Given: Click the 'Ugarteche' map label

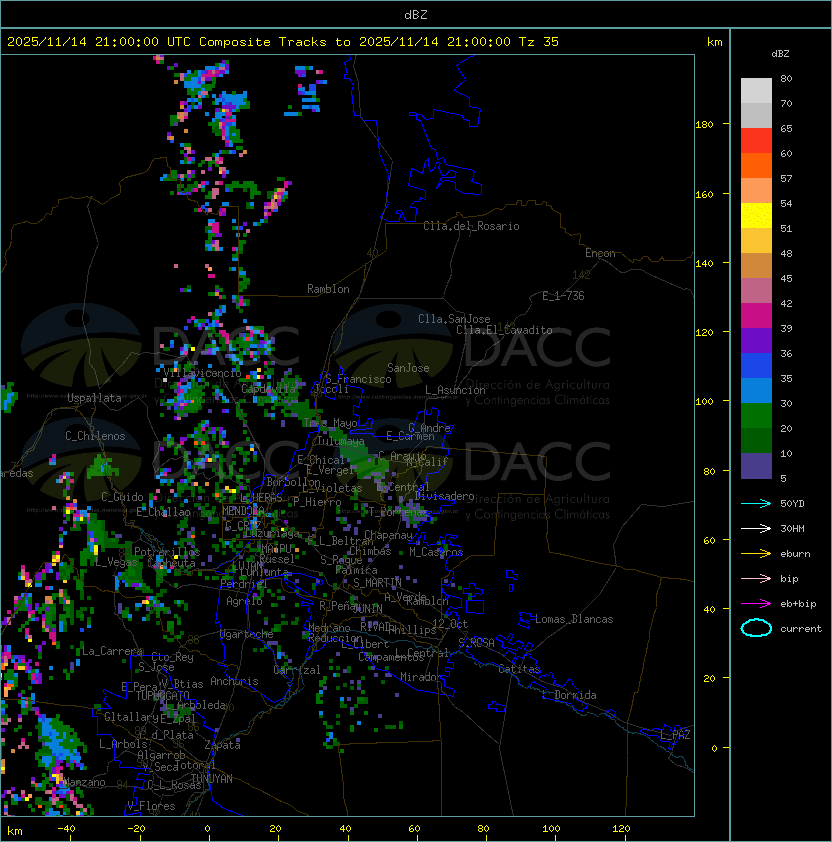Looking at the screenshot, I should point(247,634).
